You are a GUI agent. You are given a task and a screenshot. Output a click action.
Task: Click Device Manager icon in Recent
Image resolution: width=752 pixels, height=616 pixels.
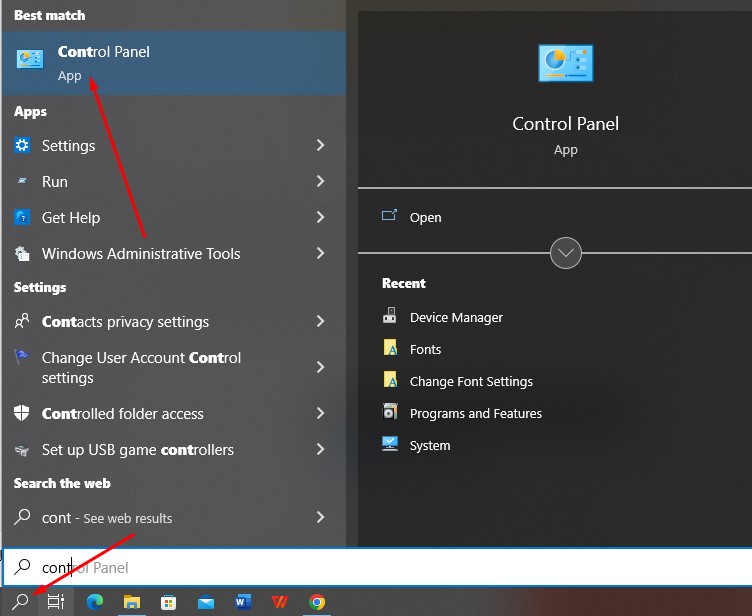click(389, 315)
